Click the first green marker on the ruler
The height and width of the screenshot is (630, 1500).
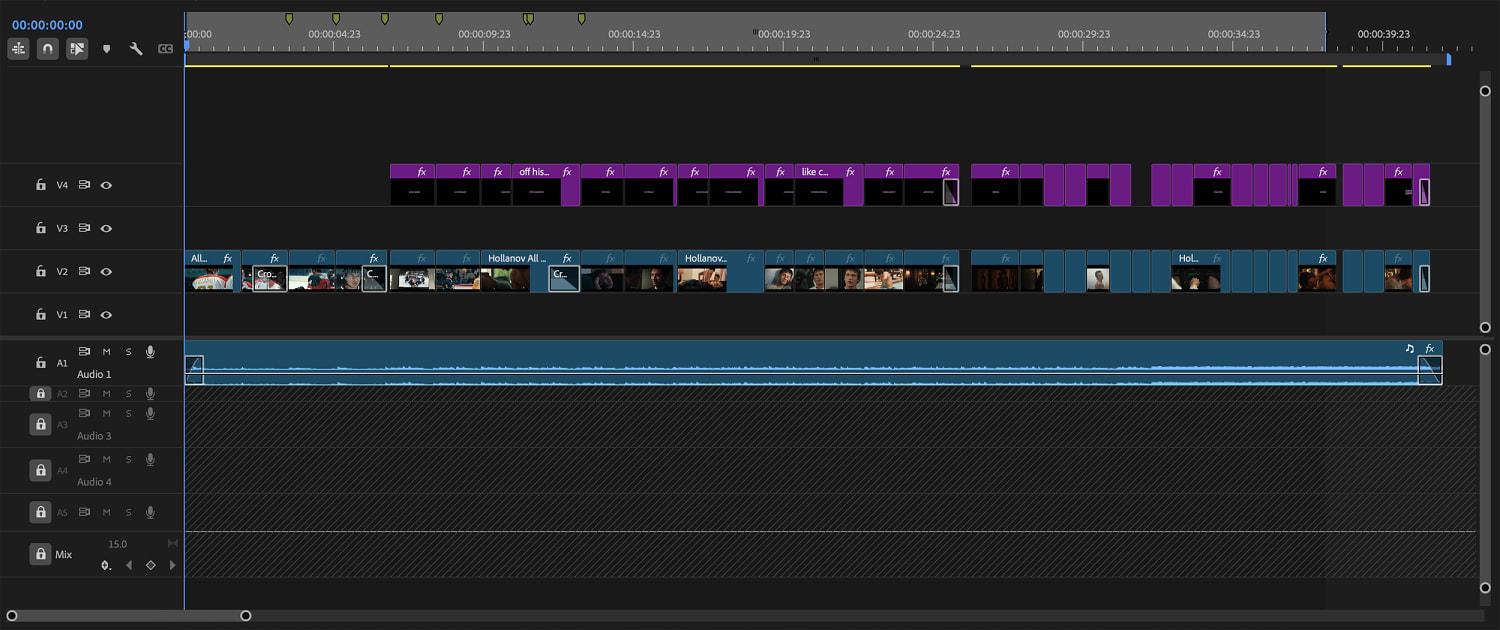[x=289, y=19]
